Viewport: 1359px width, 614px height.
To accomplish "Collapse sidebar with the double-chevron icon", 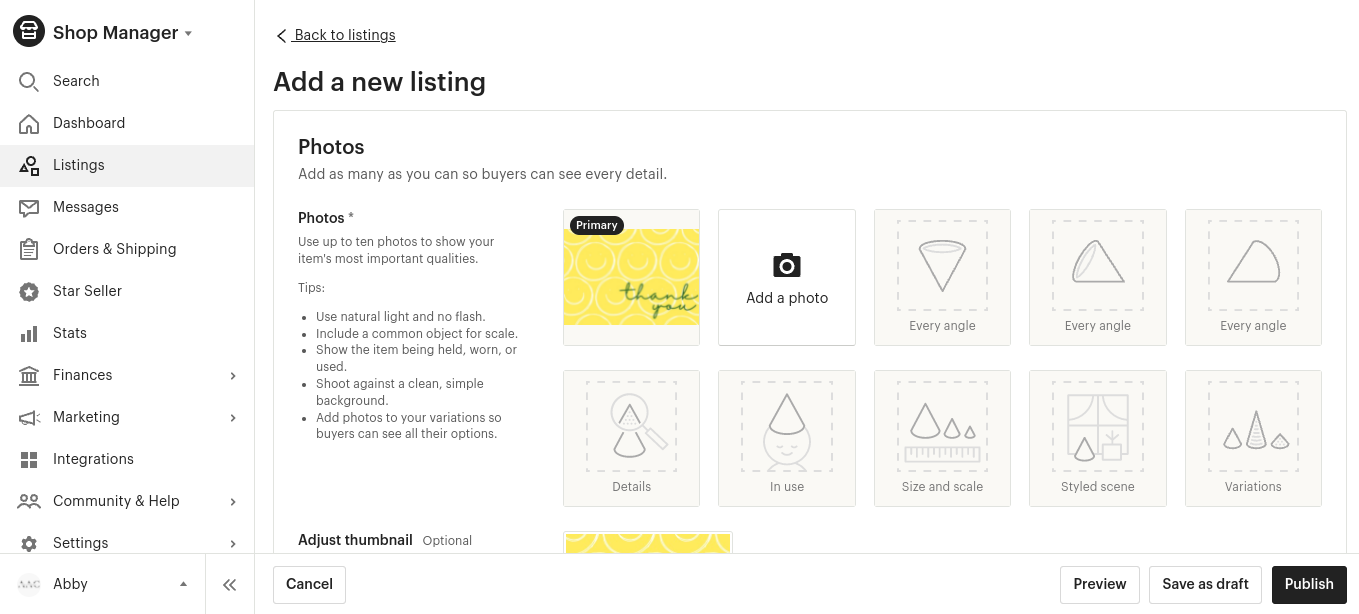I will 229,585.
